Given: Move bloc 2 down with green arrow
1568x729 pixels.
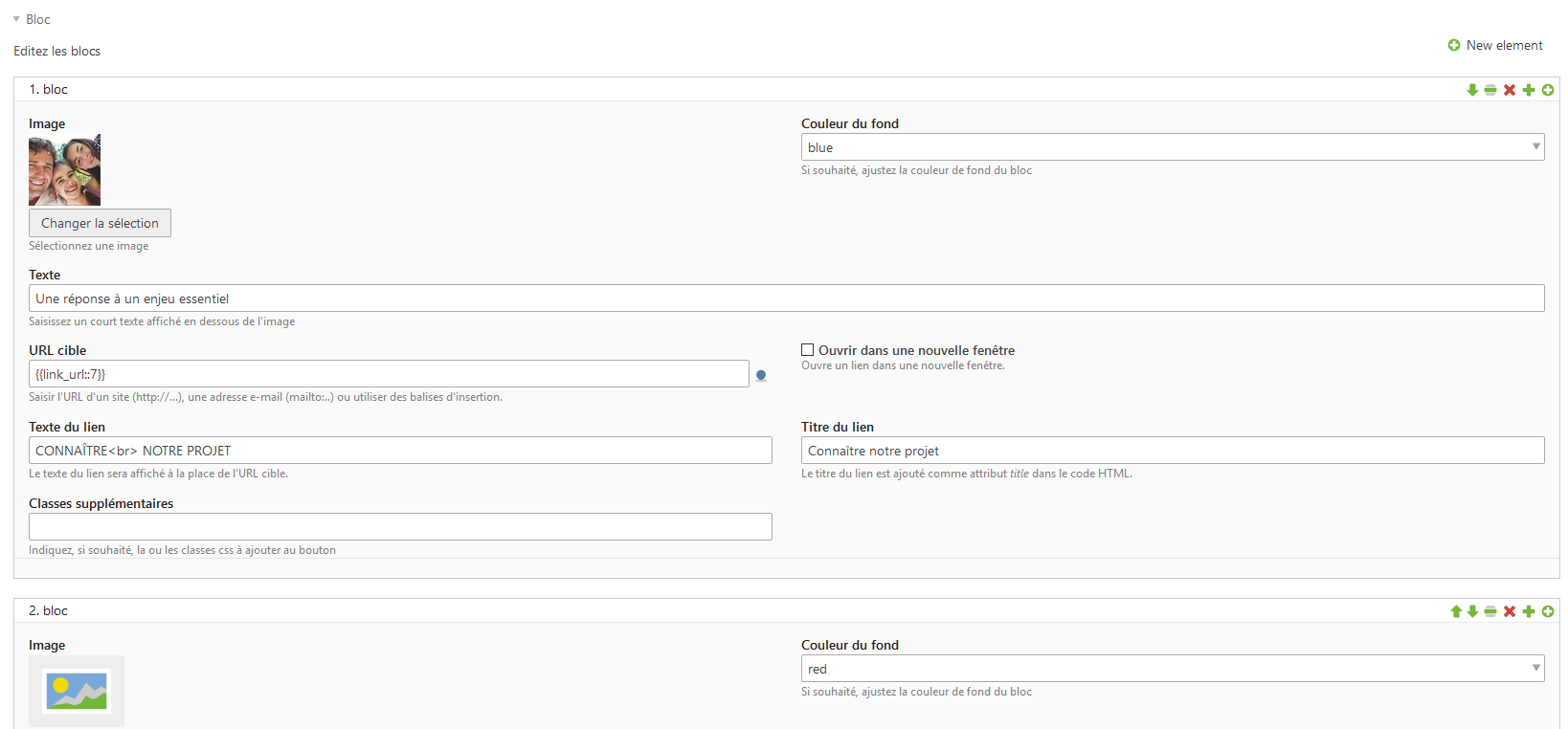Looking at the screenshot, I should tap(1472, 611).
